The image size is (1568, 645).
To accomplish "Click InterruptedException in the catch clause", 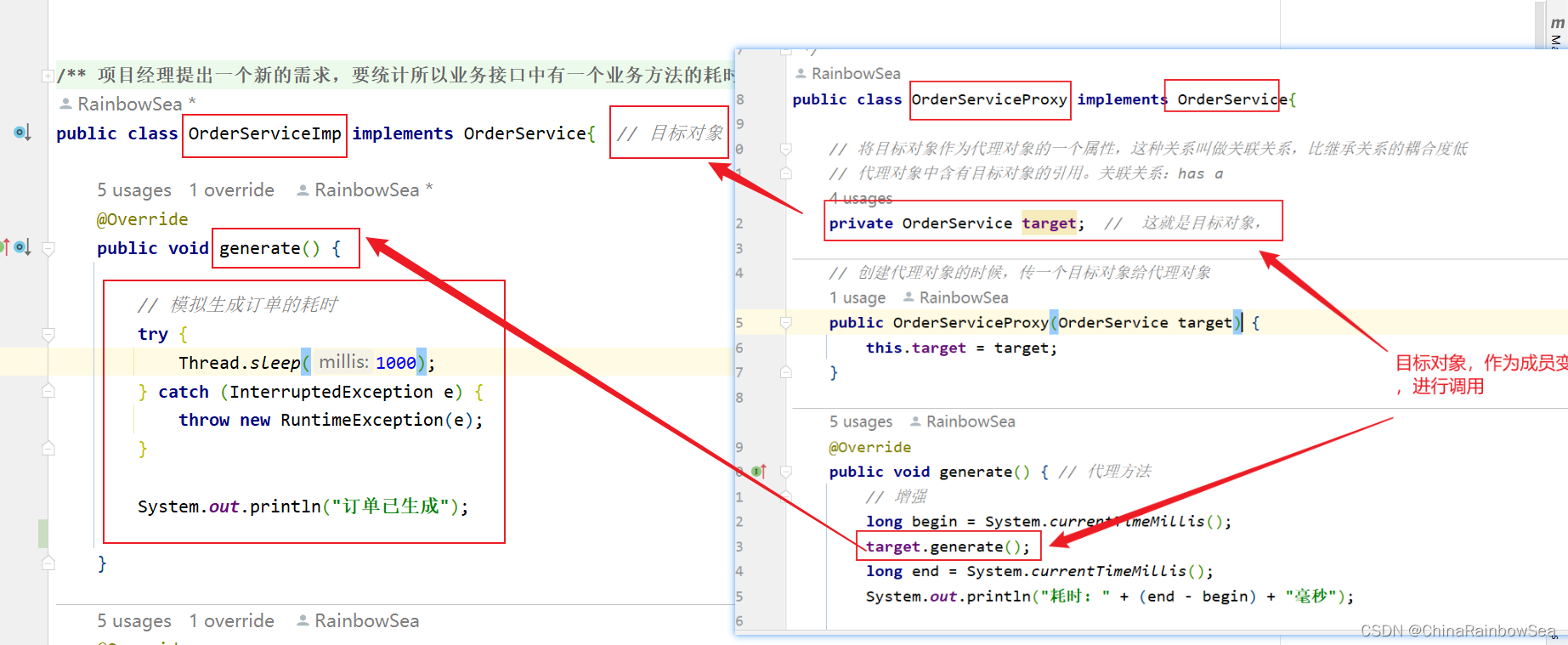I will pyautogui.click(x=331, y=392).
